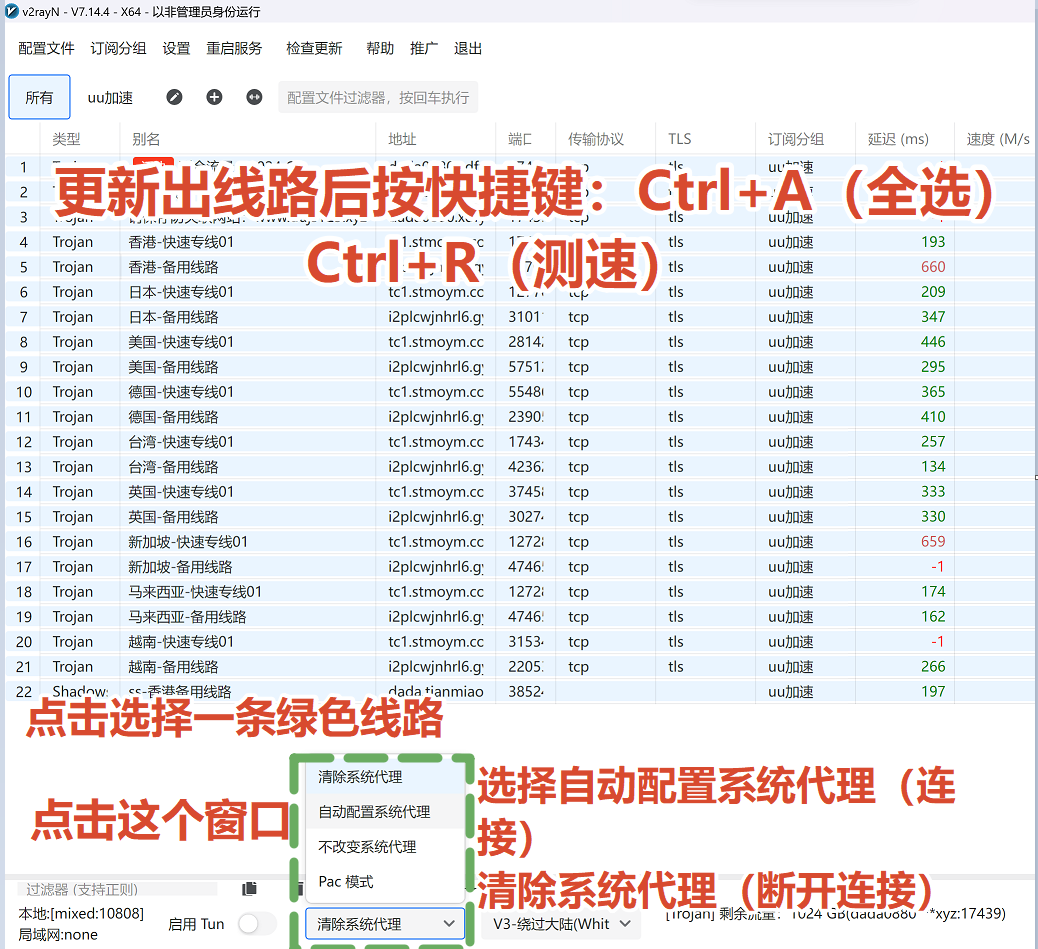Click the 197 latency value in row 22
Image resolution: width=1038 pixels, height=949 pixels.
[933, 692]
